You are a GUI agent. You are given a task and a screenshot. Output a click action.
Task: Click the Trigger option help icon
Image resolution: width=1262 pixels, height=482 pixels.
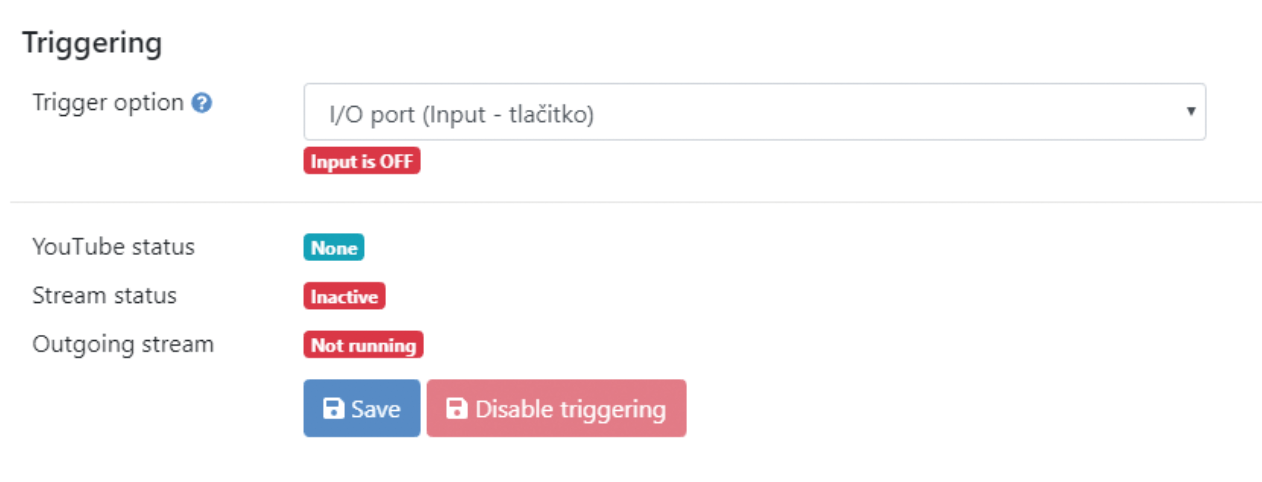pos(201,103)
